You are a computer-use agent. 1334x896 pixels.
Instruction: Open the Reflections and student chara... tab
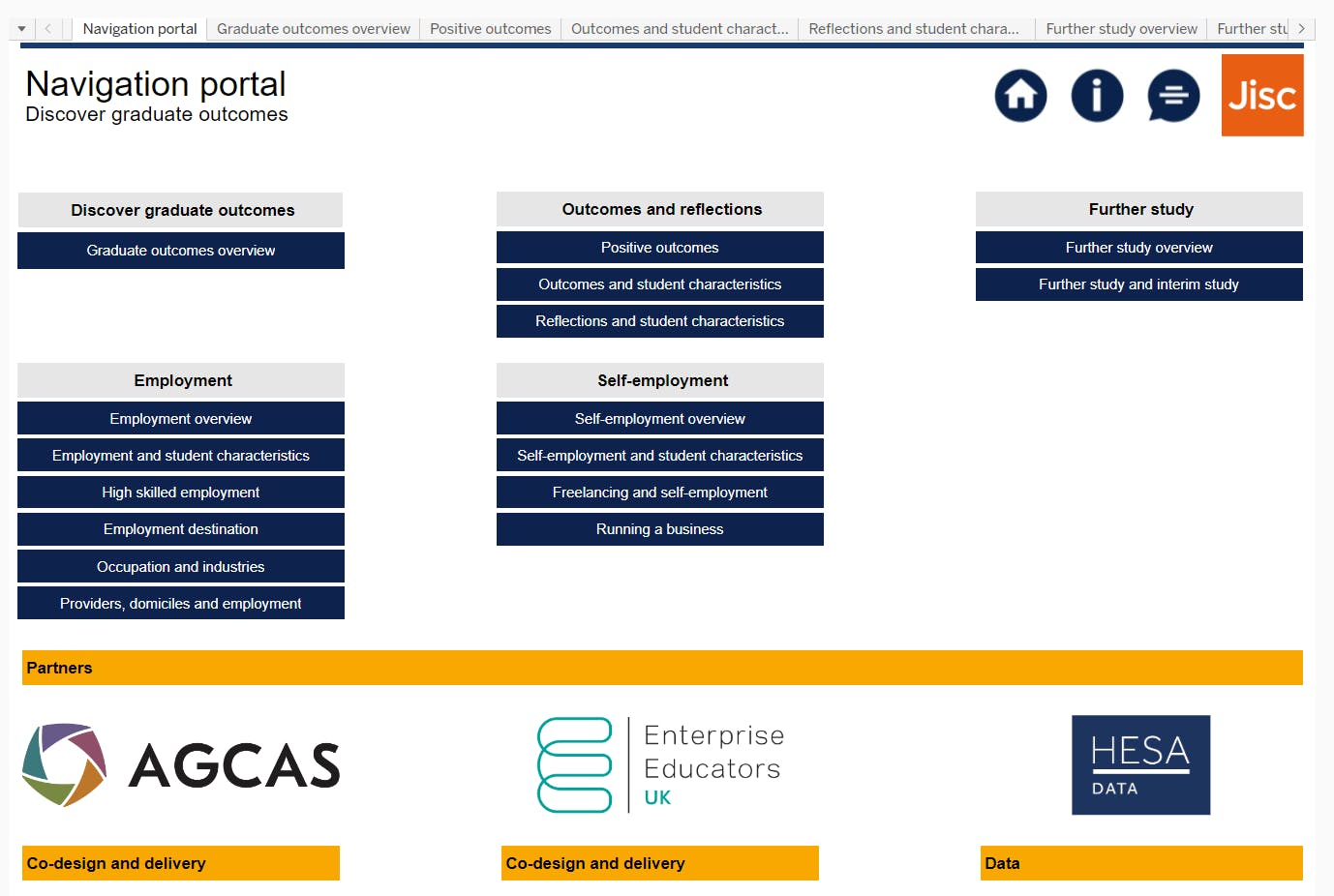914,29
